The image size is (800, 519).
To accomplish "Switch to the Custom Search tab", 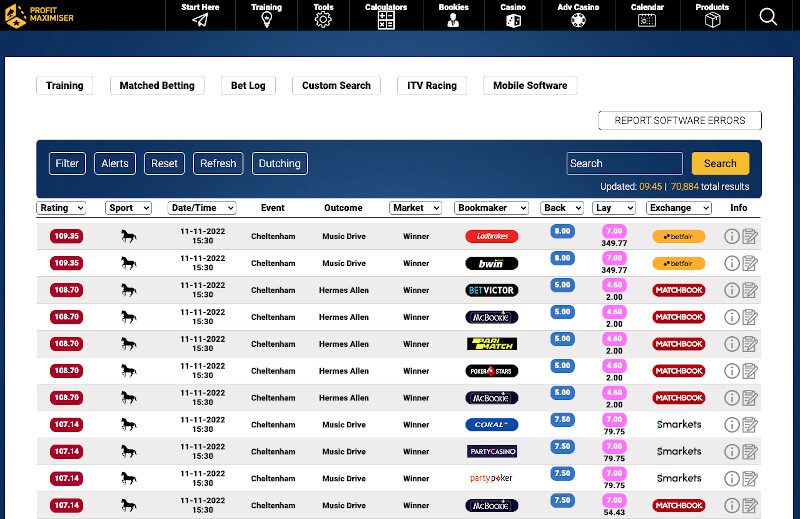I will pyautogui.click(x=336, y=85).
